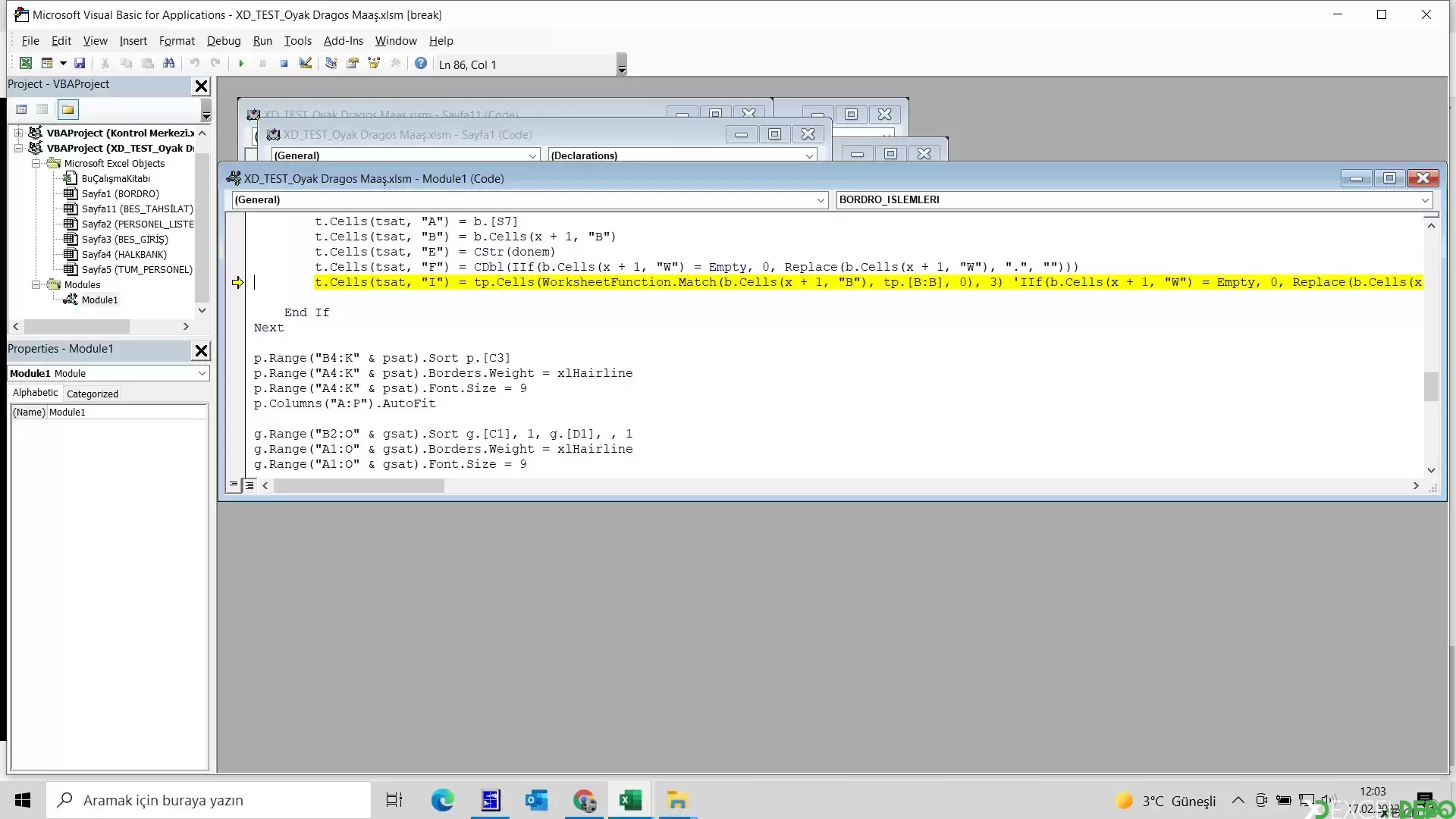Collapse Microsoft Excel Objects folder
Image resolution: width=1456 pixels, height=819 pixels.
36,163
